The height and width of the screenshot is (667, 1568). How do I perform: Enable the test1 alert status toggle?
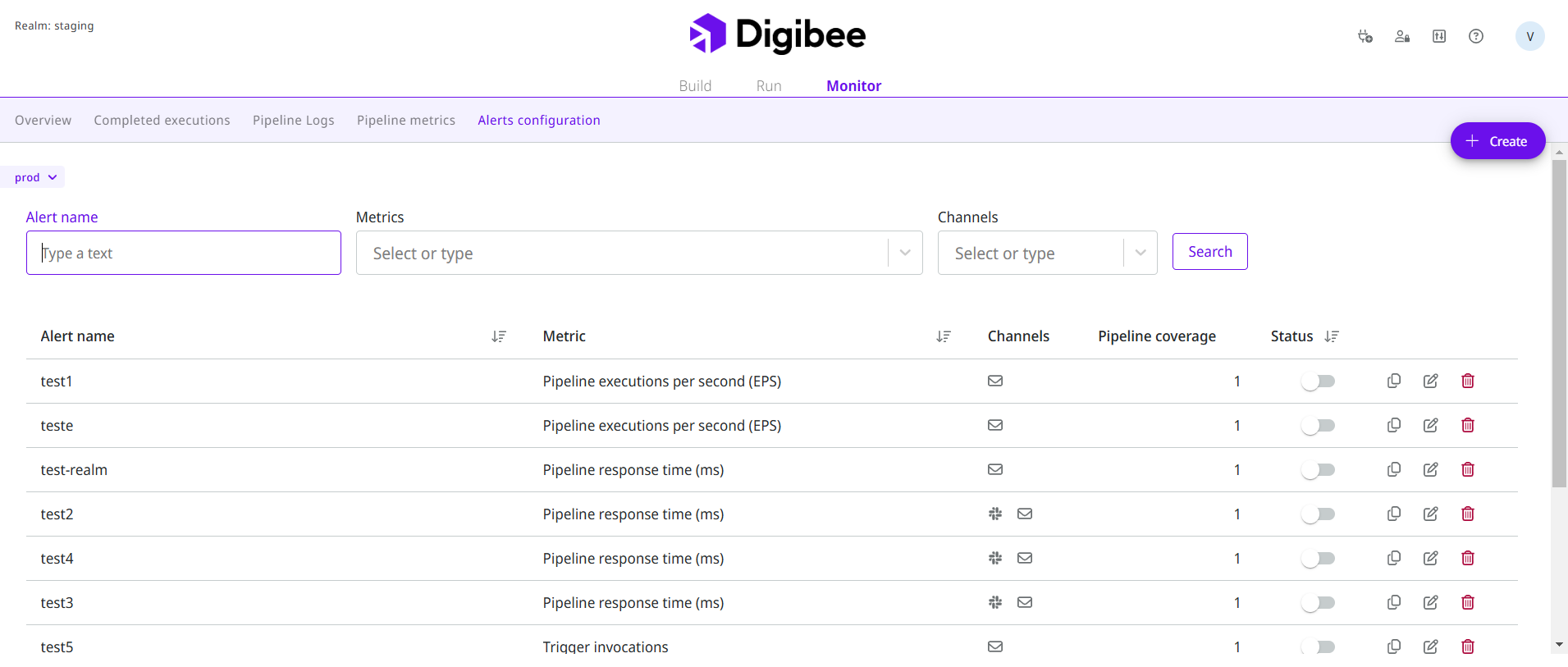[x=1318, y=381]
